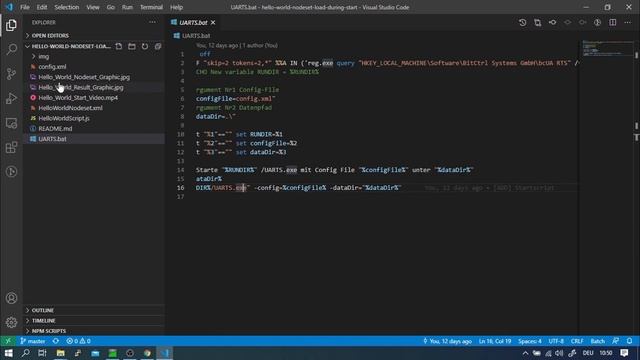Open editor more actions ellipsis
The image size is (640, 360).
coord(628,22)
